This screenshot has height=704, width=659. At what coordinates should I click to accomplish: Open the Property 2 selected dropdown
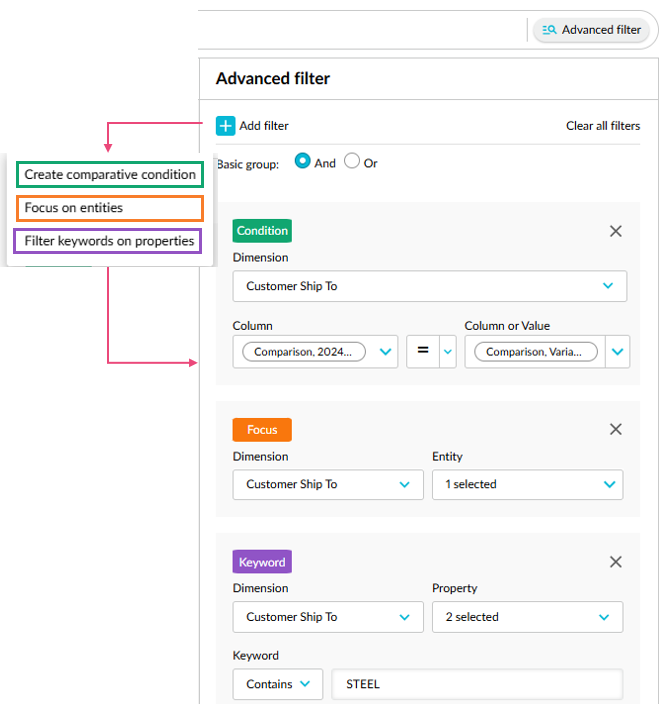[x=527, y=617]
